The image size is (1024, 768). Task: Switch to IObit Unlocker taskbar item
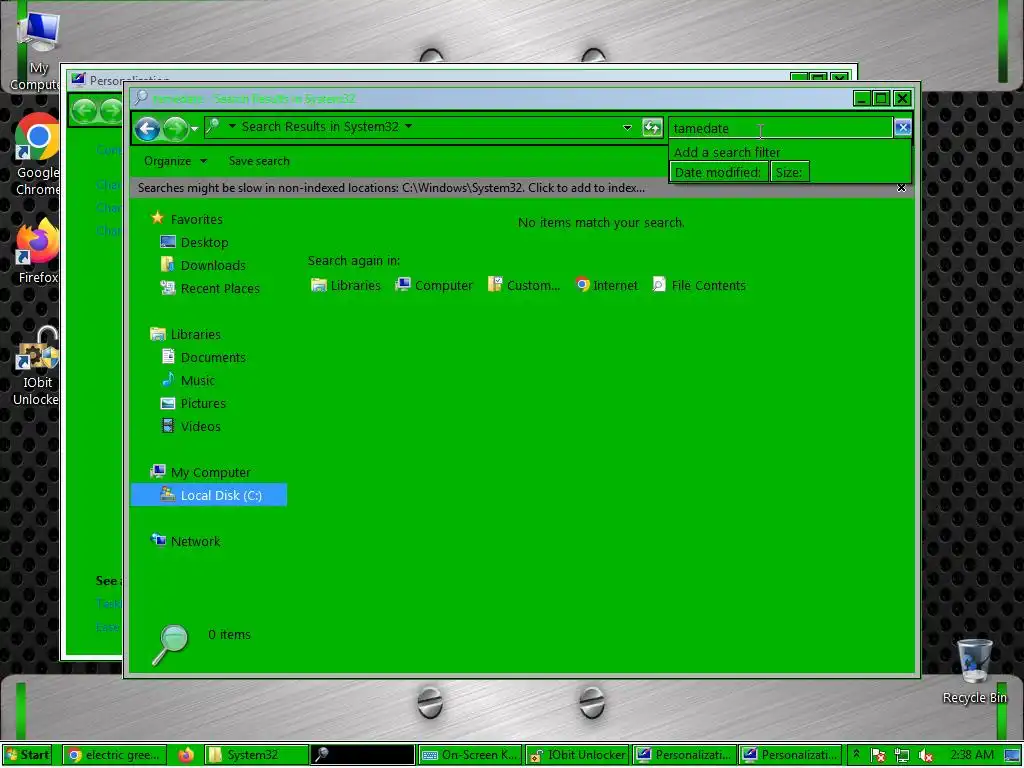coord(577,755)
